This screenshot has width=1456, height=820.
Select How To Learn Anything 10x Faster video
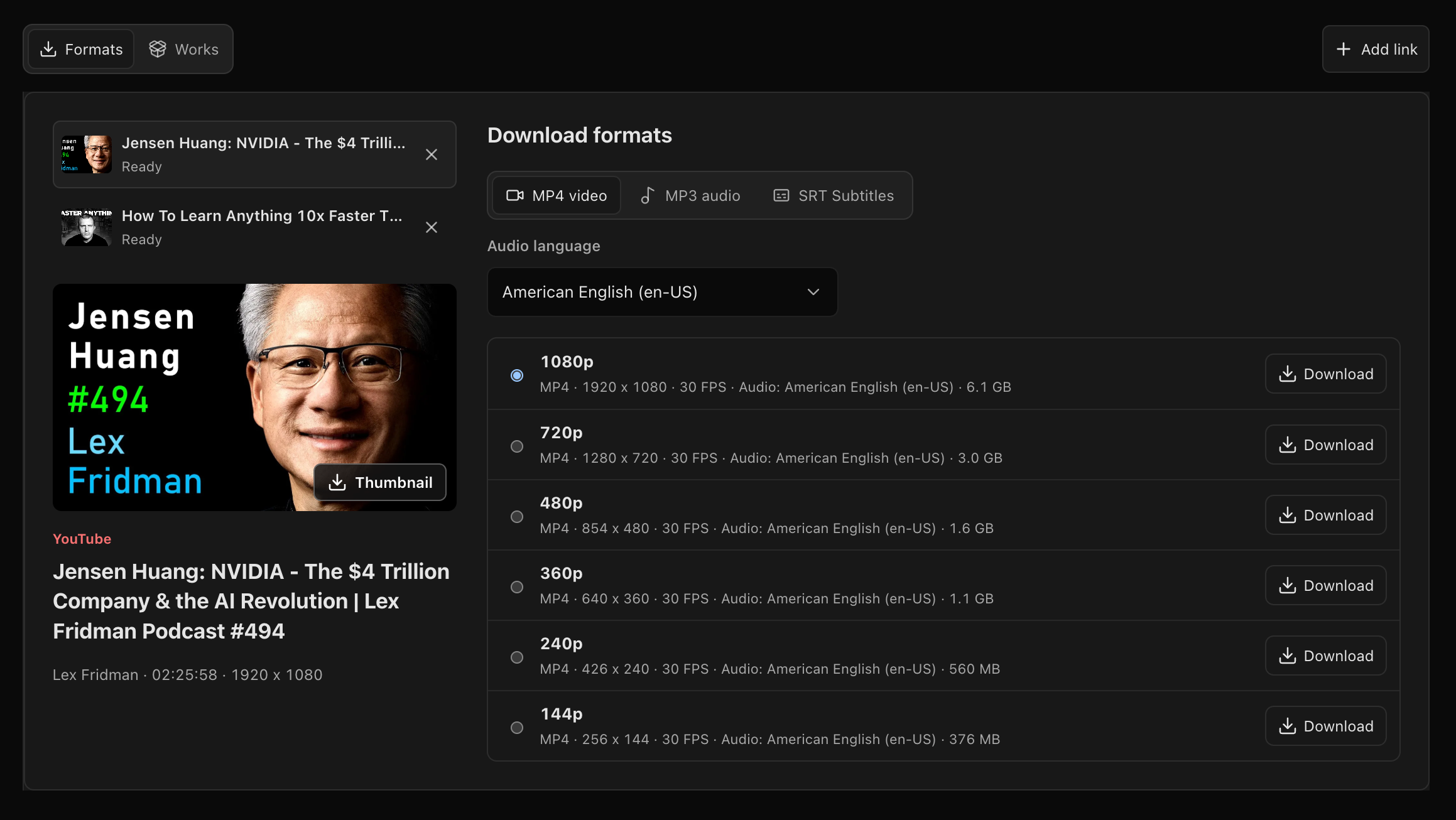pyautogui.click(x=254, y=227)
